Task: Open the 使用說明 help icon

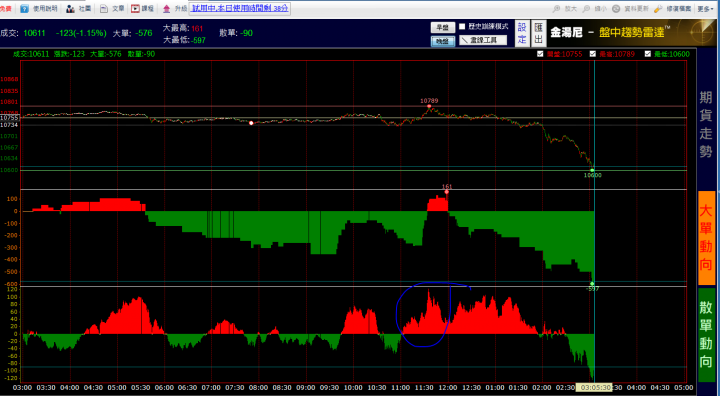Action: click(x=24, y=8)
